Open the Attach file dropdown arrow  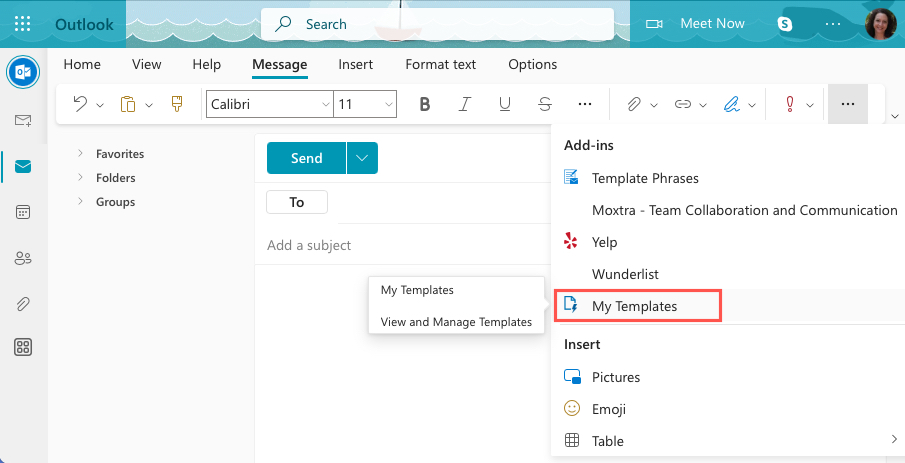coord(654,104)
